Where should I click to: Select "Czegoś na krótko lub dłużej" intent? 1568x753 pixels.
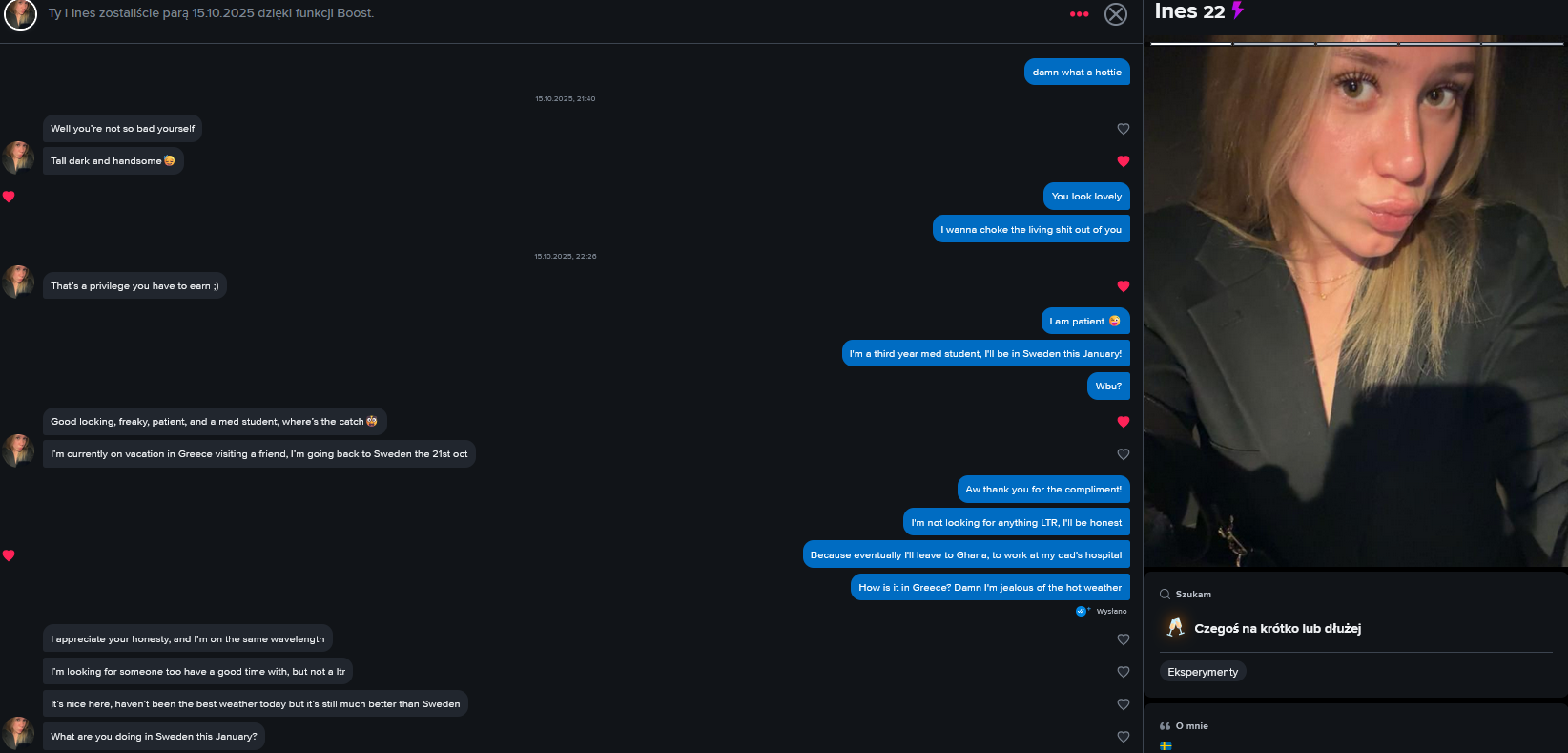point(1277,628)
